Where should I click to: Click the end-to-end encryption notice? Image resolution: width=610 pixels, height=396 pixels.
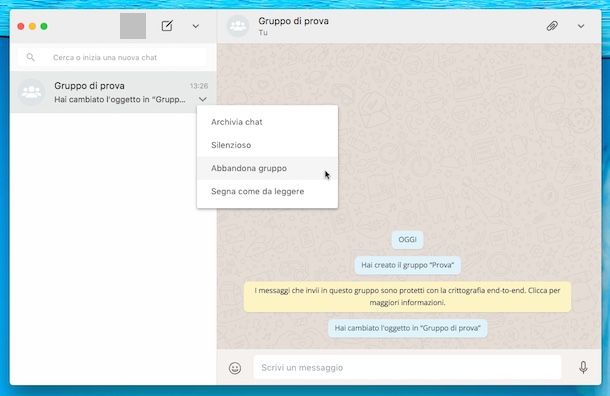(x=407, y=296)
